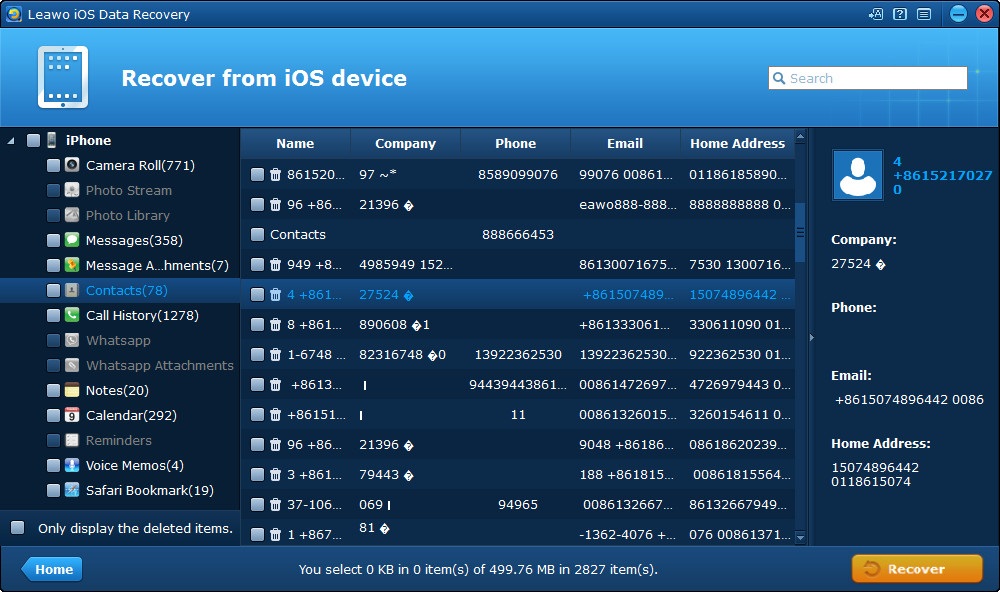Image resolution: width=1000 pixels, height=592 pixels.
Task: Click the trash icon on 1-6748 row
Action: (275, 355)
